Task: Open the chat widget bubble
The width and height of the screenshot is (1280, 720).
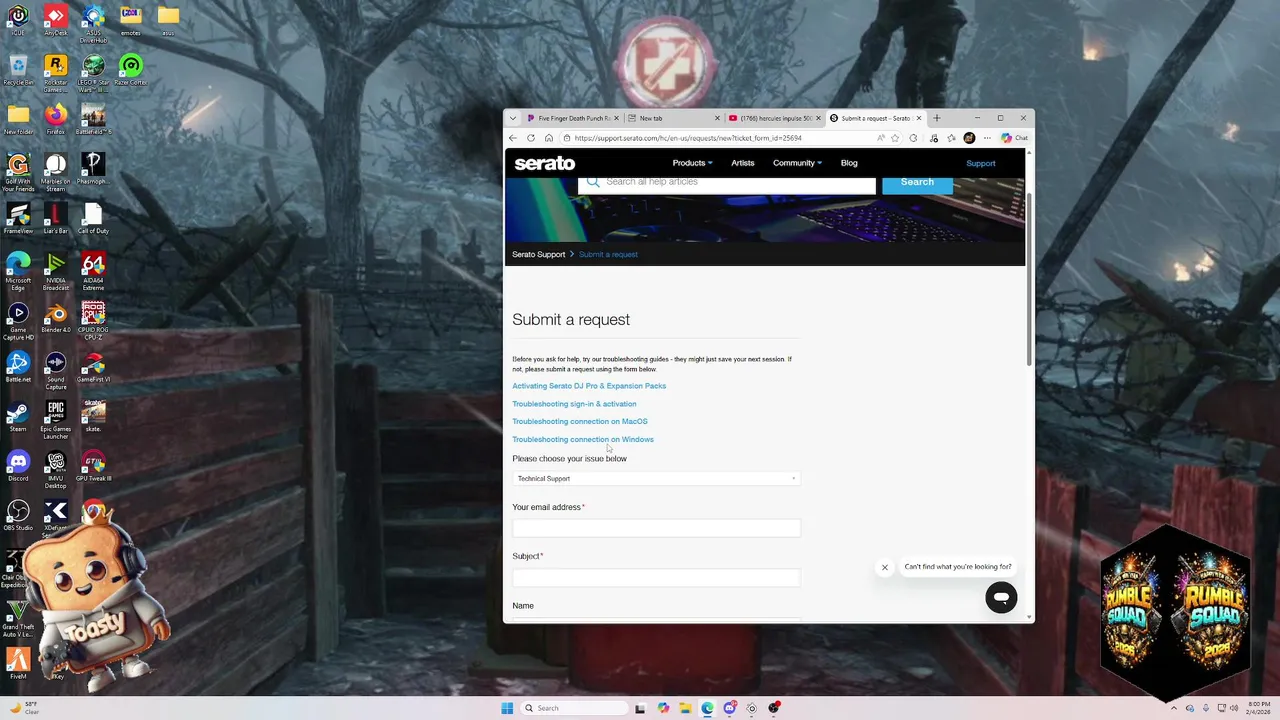Action: pos(1001,597)
